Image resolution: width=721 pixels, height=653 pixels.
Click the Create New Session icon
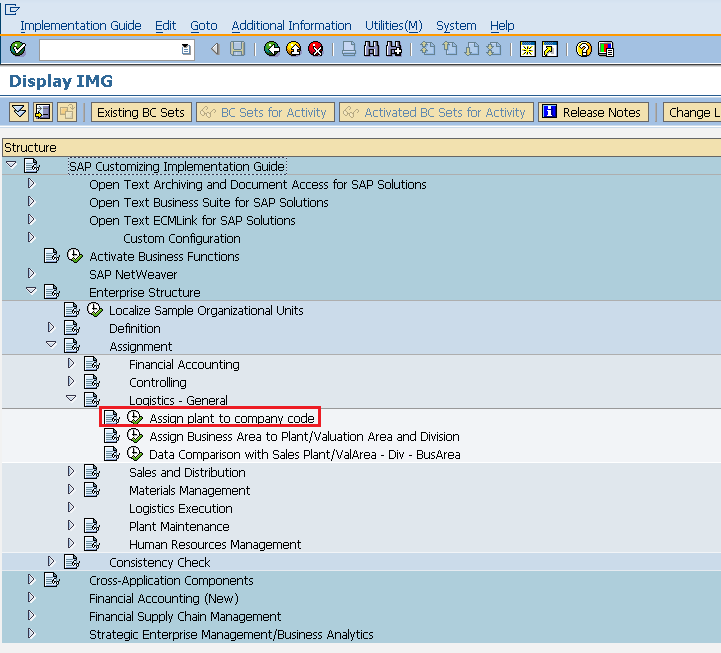pos(527,49)
